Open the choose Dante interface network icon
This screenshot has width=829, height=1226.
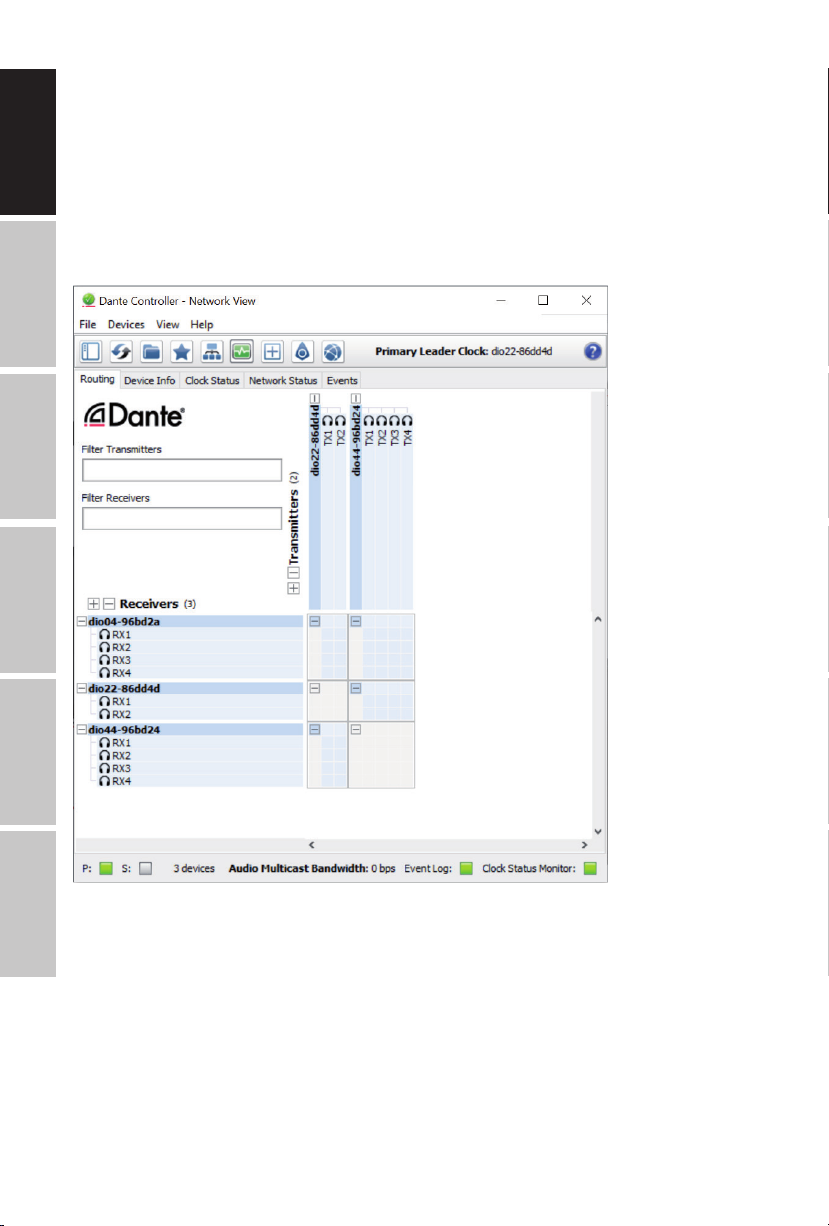[x=212, y=351]
